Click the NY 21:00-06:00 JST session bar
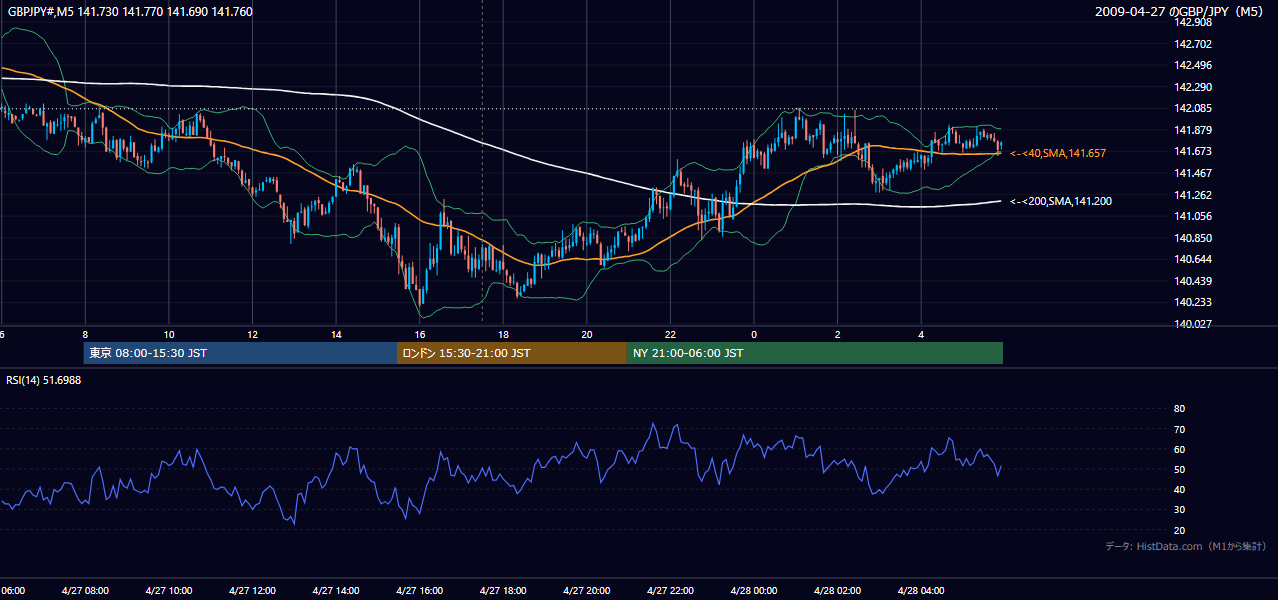The image size is (1278, 600). coord(815,353)
